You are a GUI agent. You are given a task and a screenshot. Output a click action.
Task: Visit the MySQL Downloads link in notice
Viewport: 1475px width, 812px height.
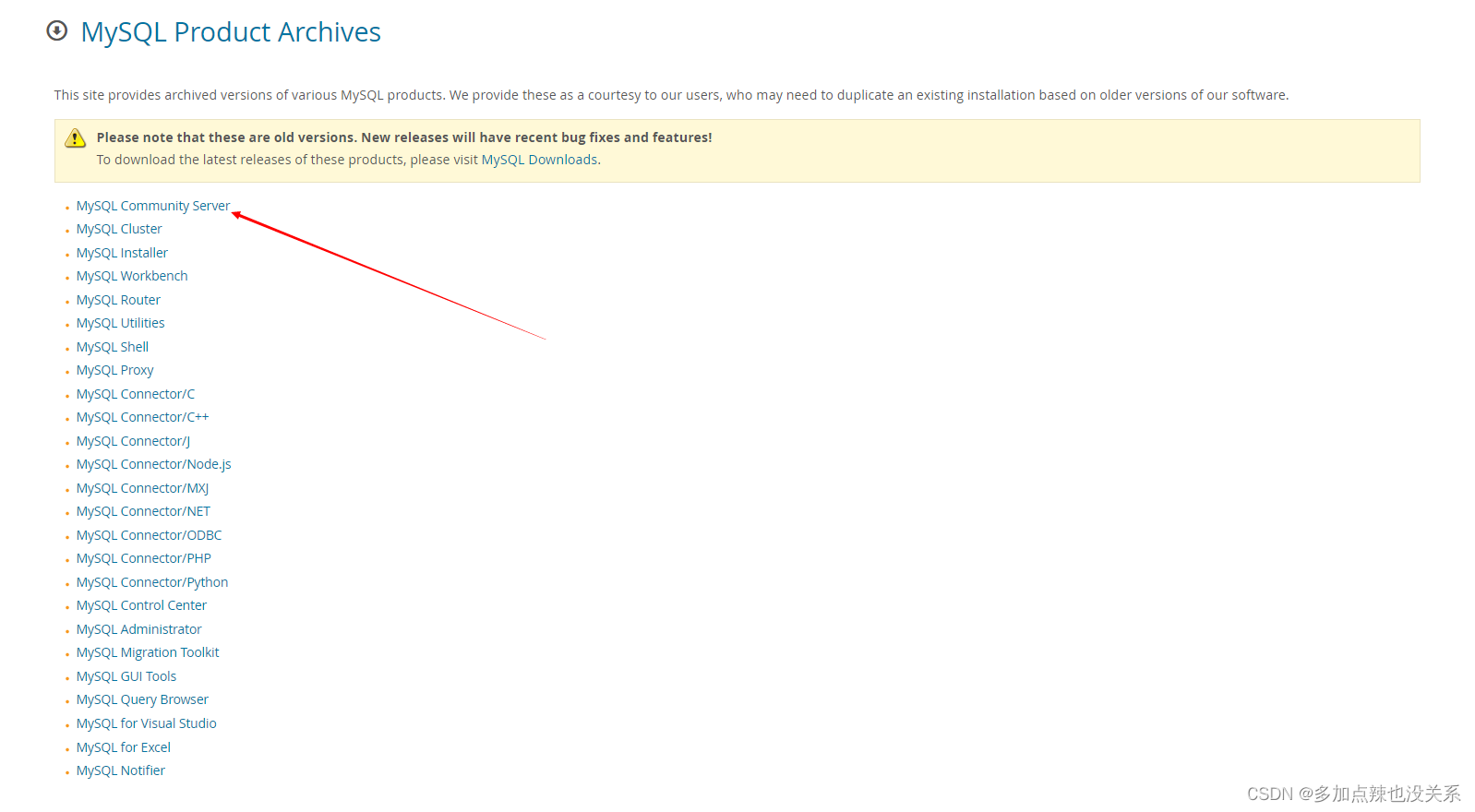(x=540, y=160)
